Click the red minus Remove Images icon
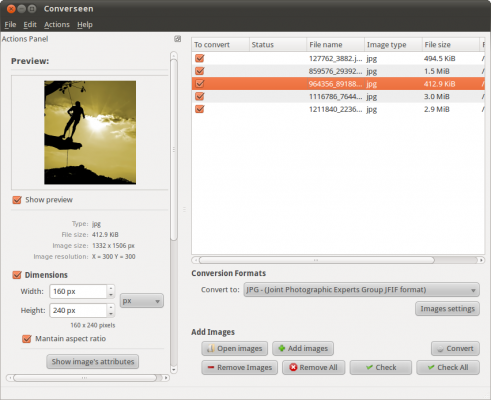491x400 pixels. point(211,367)
